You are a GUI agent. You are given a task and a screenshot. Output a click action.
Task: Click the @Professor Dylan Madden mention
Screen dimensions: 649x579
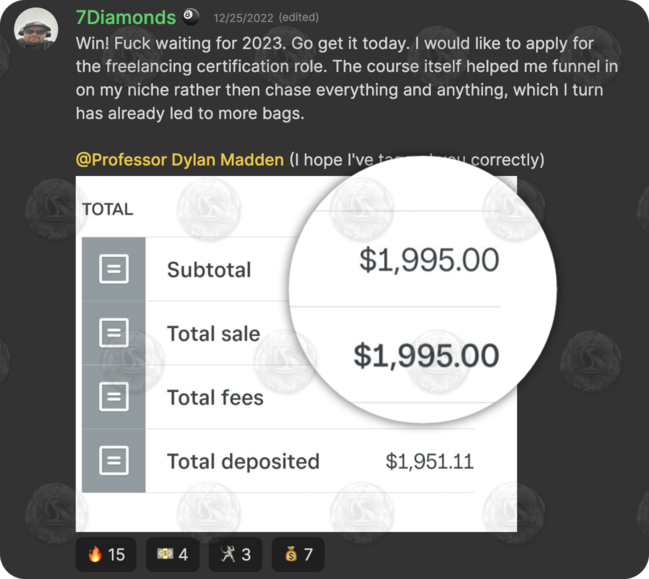click(x=180, y=160)
